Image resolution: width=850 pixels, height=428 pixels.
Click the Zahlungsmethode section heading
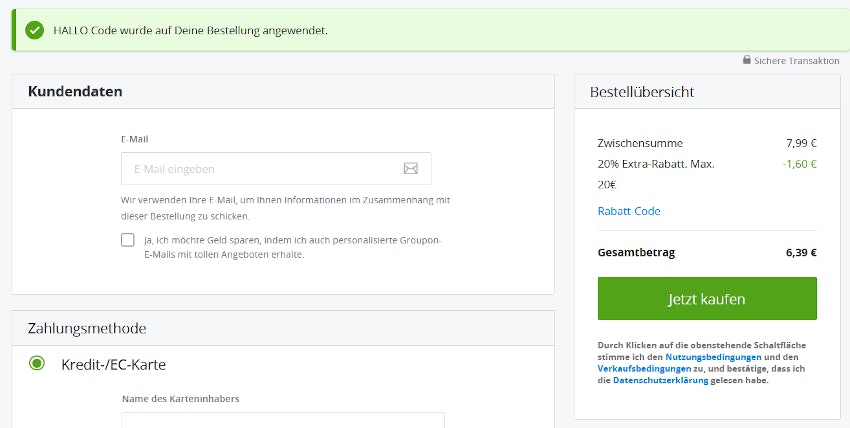pos(87,328)
